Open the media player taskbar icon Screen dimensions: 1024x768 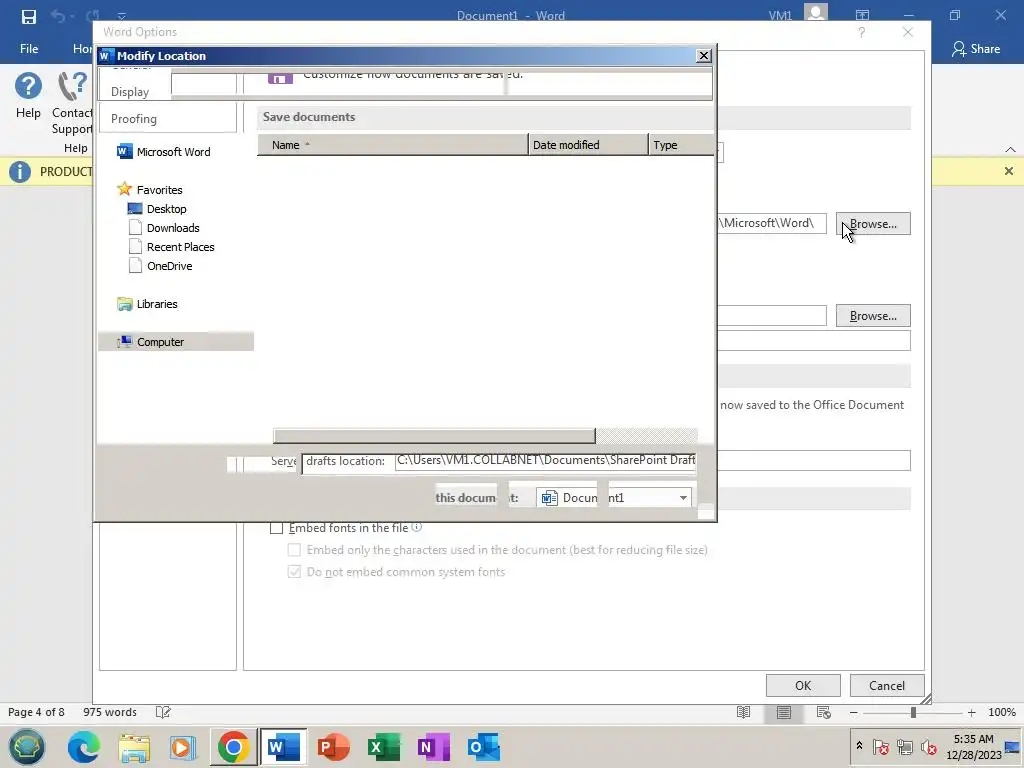pos(184,747)
